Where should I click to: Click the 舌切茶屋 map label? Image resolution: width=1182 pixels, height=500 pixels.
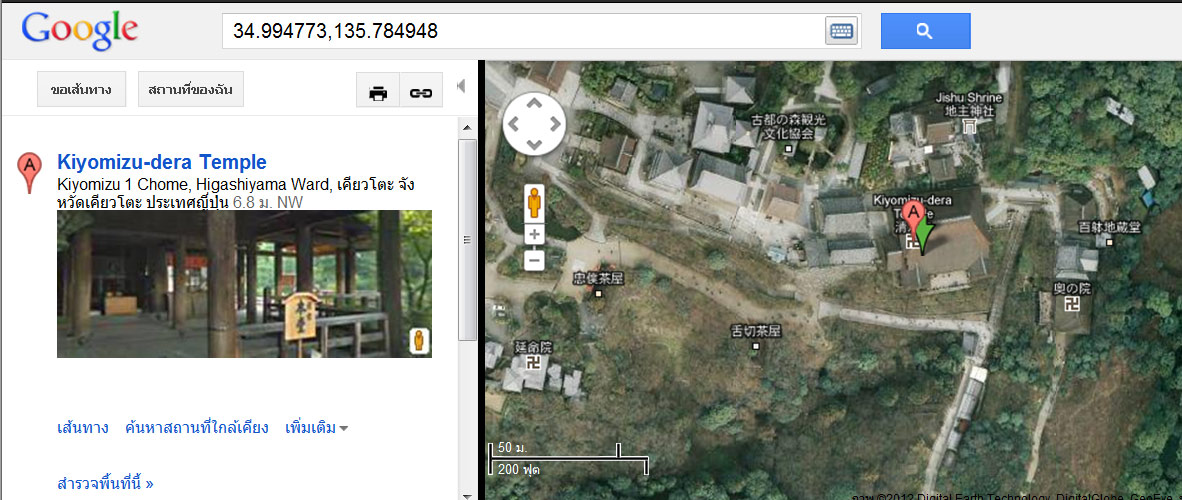[756, 331]
